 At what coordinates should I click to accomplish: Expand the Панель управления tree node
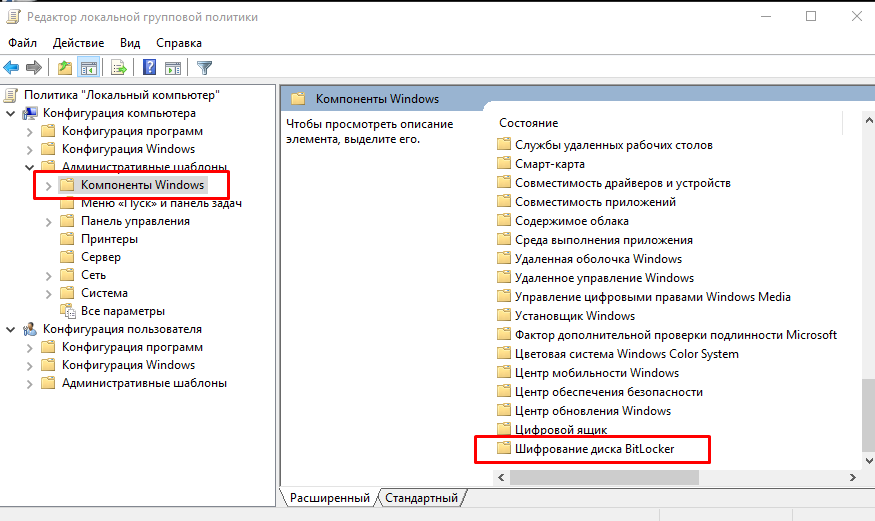pyautogui.click(x=48, y=221)
